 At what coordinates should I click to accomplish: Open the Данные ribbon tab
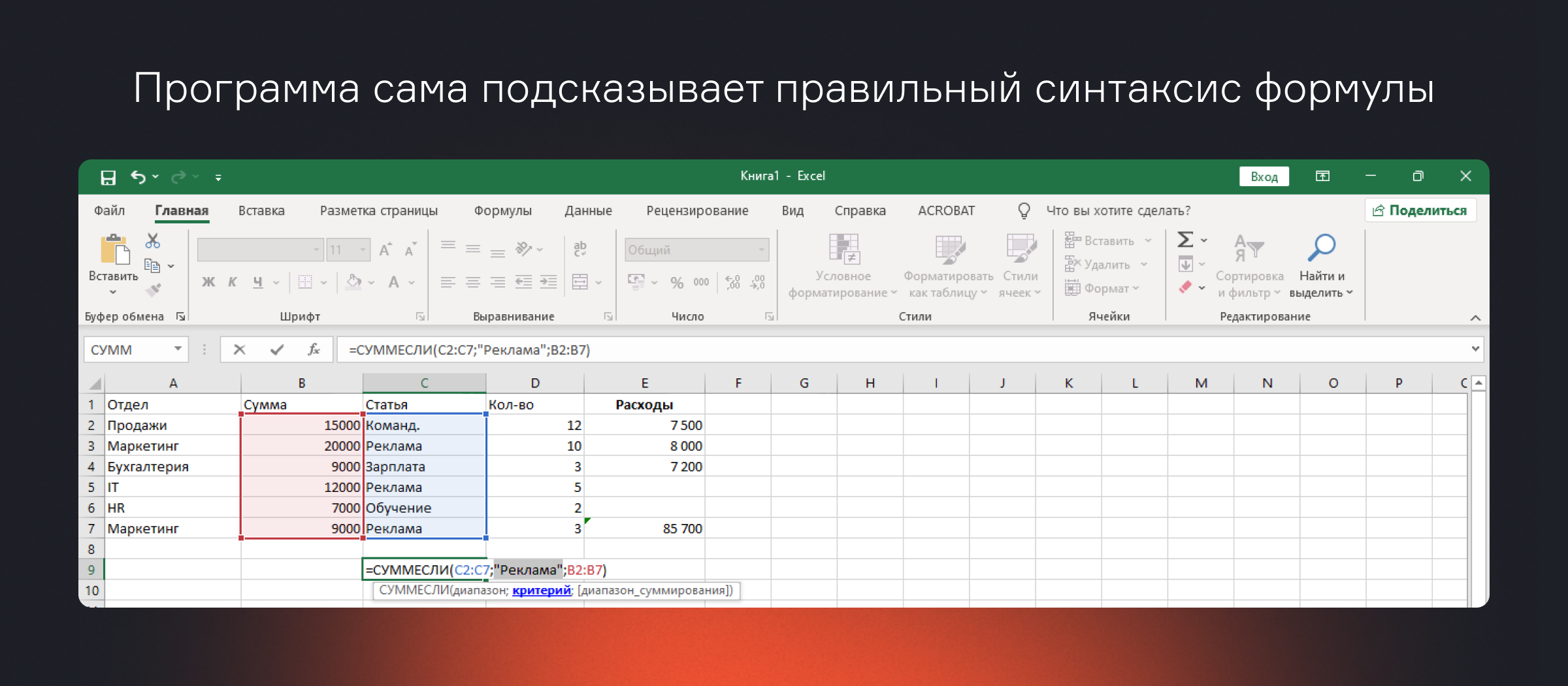pos(588,210)
